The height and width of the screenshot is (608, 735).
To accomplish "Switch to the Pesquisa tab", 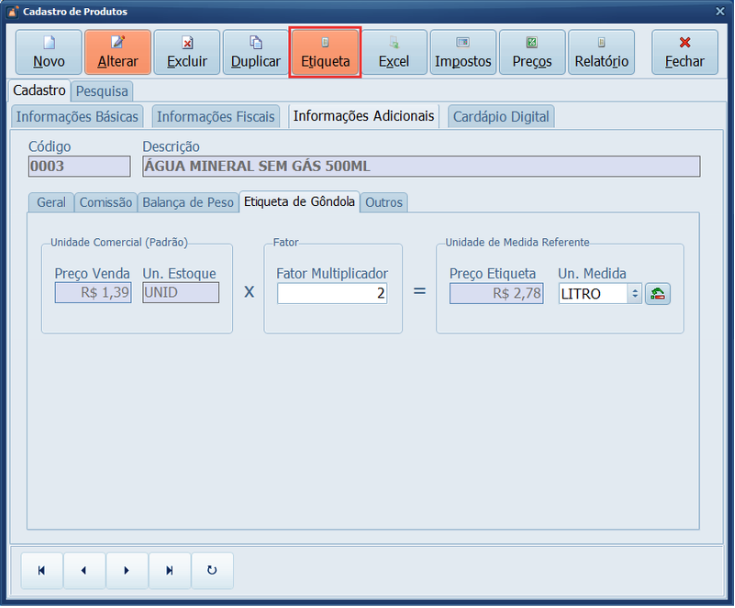I will [102, 91].
